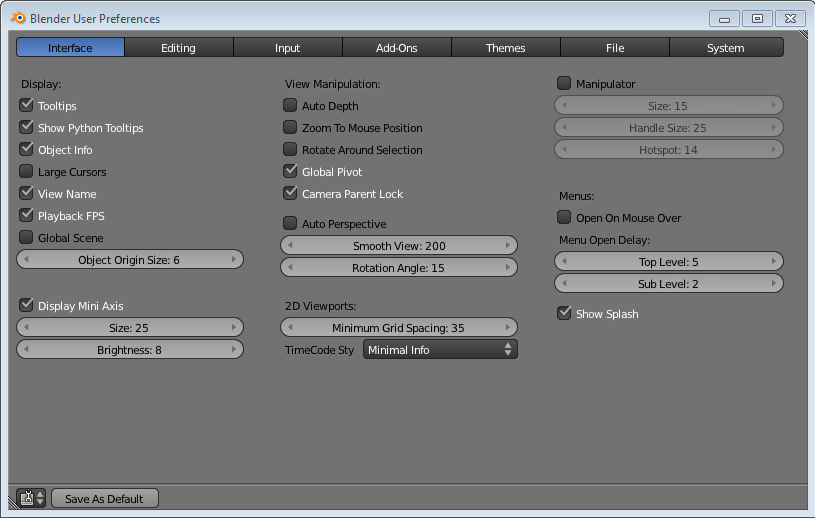
Task: Switch to the Editing tab
Action: click(178, 48)
